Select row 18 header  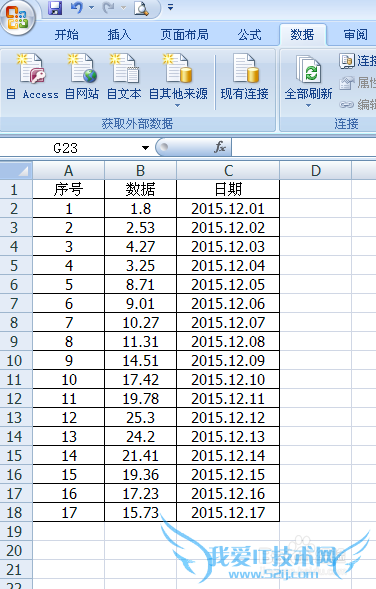(17, 512)
